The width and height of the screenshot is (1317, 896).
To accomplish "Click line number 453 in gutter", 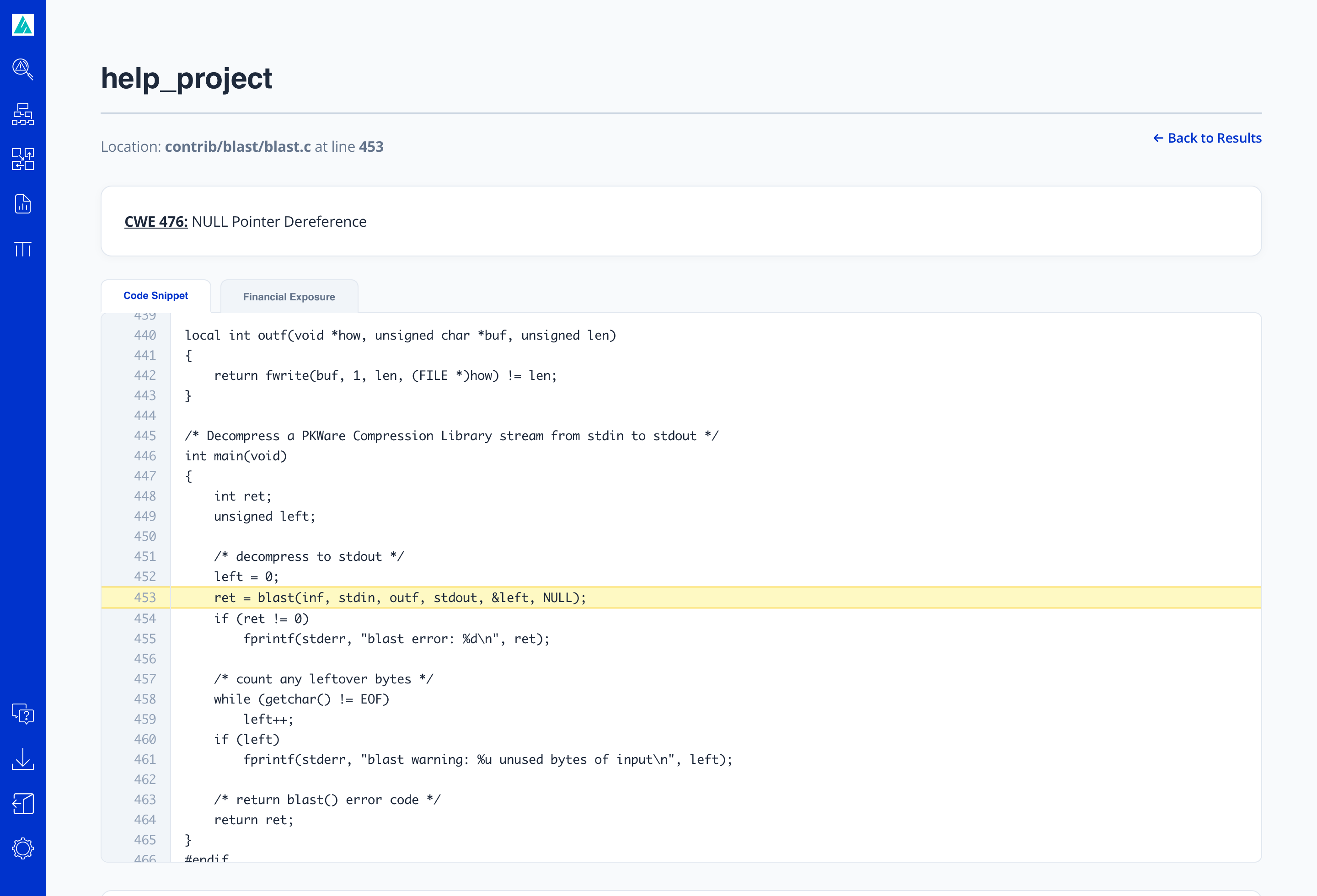I will pos(145,597).
